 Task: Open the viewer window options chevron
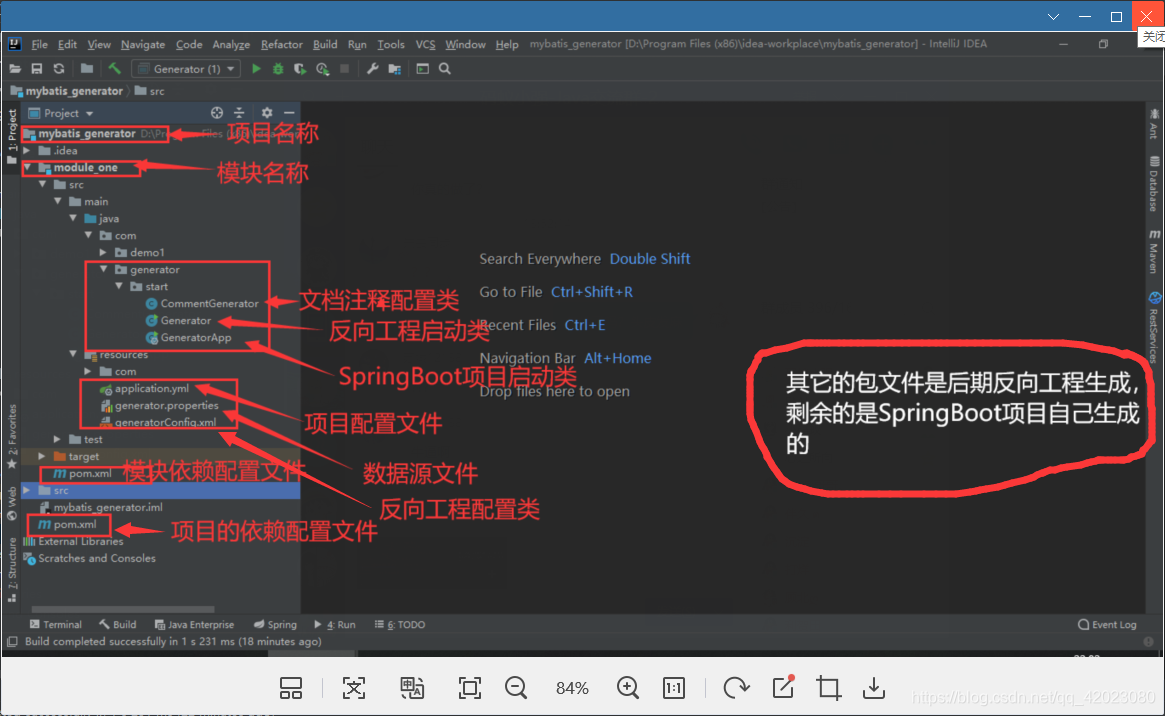point(1054,16)
